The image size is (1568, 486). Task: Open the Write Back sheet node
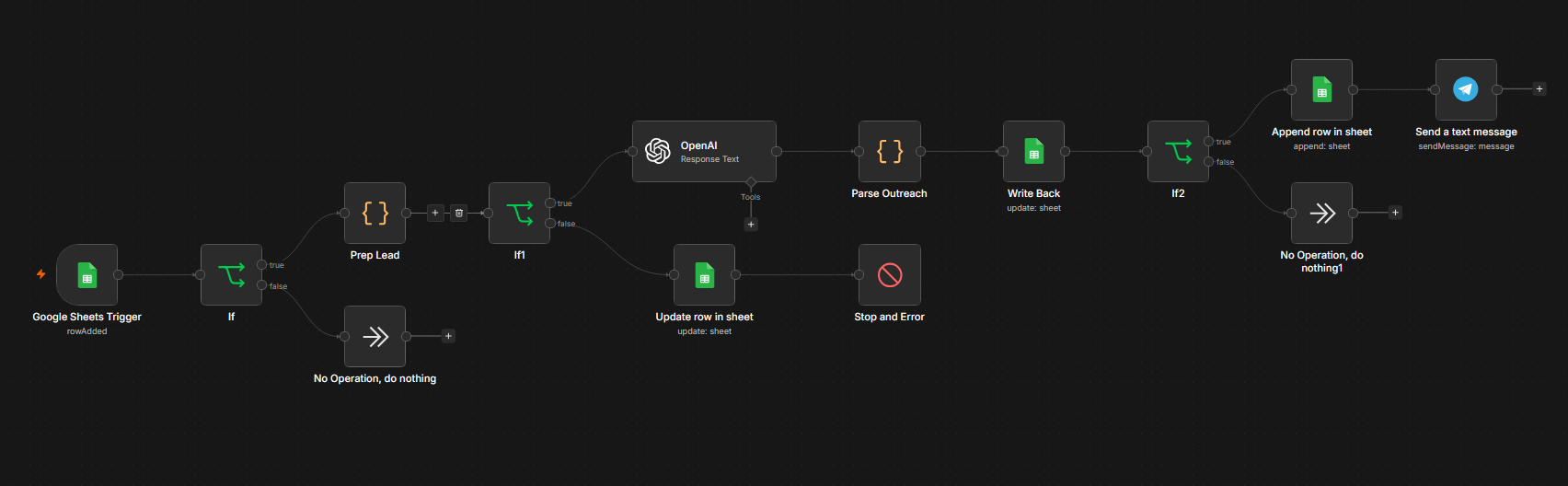pyautogui.click(x=1033, y=151)
